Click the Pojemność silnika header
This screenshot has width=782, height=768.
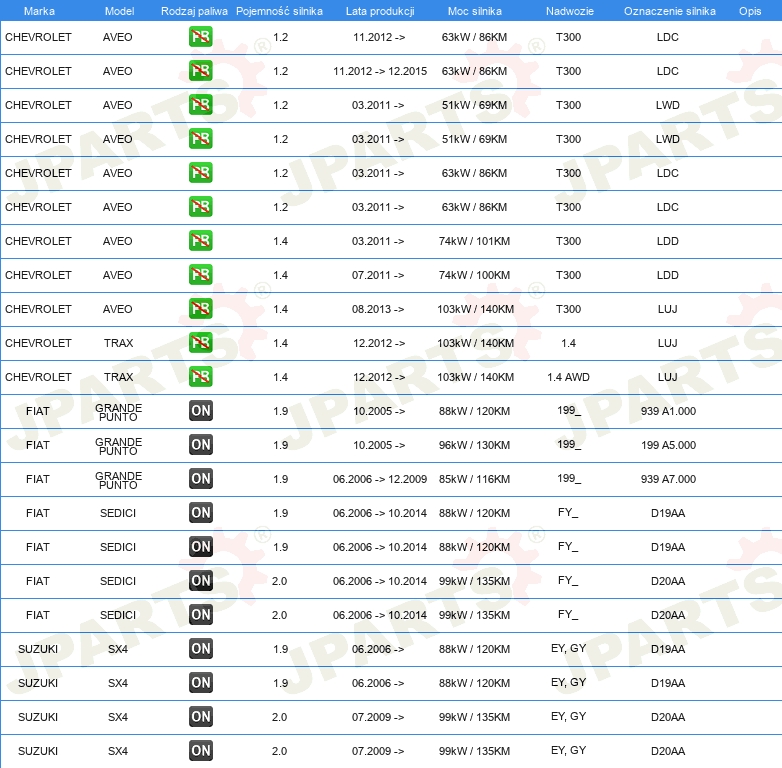tap(279, 11)
